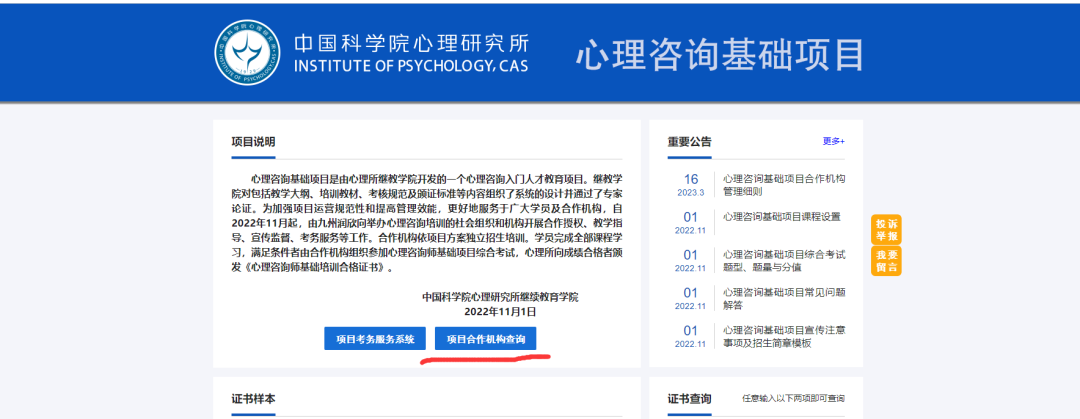Click INSTITUTE OF PSYCHOLOGY, CAS text
This screenshot has height=419, width=1080.
412,66
